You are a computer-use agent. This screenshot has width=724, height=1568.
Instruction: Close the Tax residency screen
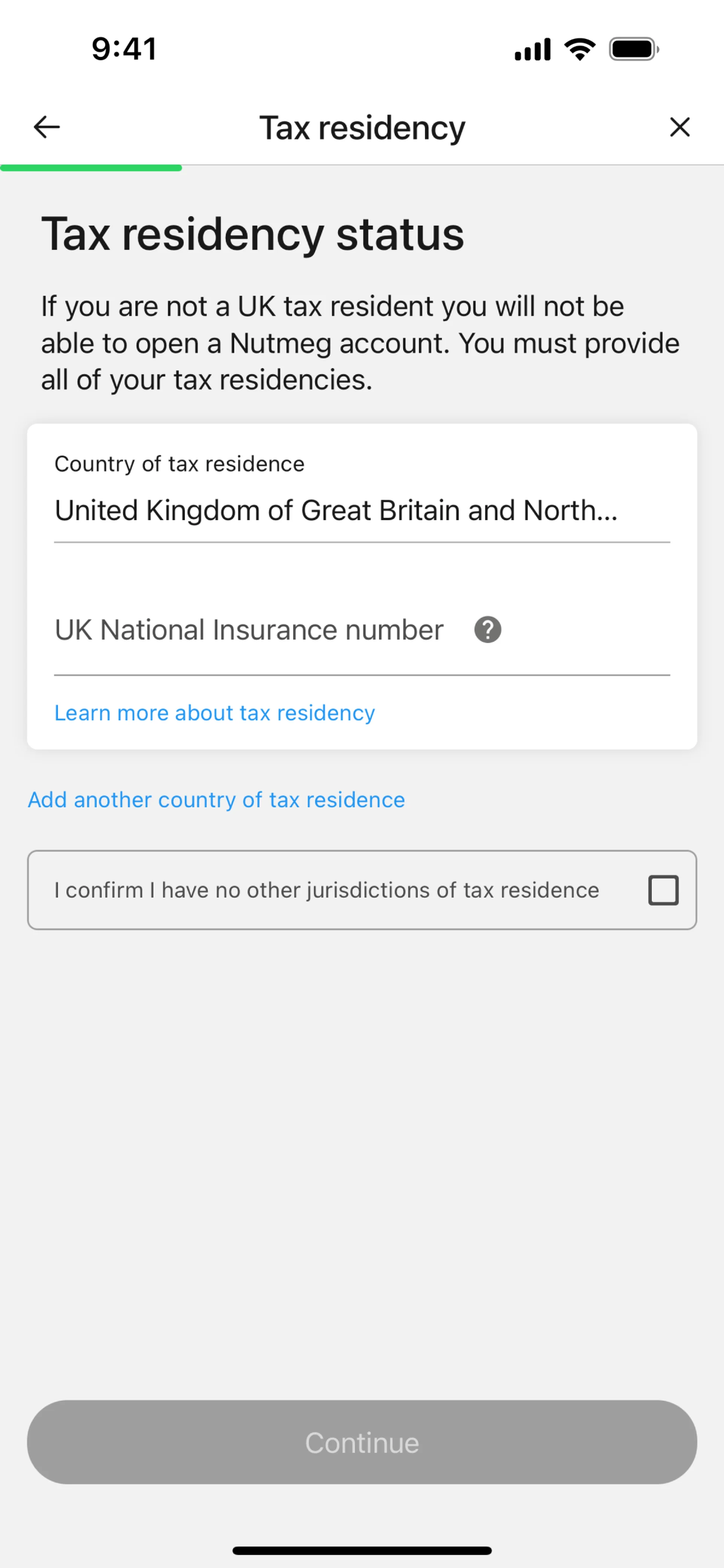(x=680, y=127)
